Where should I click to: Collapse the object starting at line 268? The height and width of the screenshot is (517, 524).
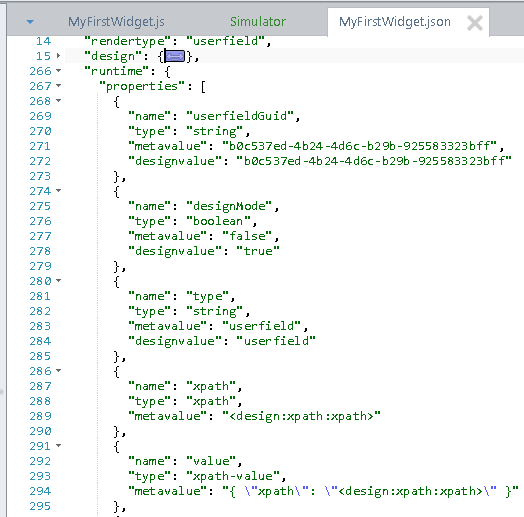[58, 100]
